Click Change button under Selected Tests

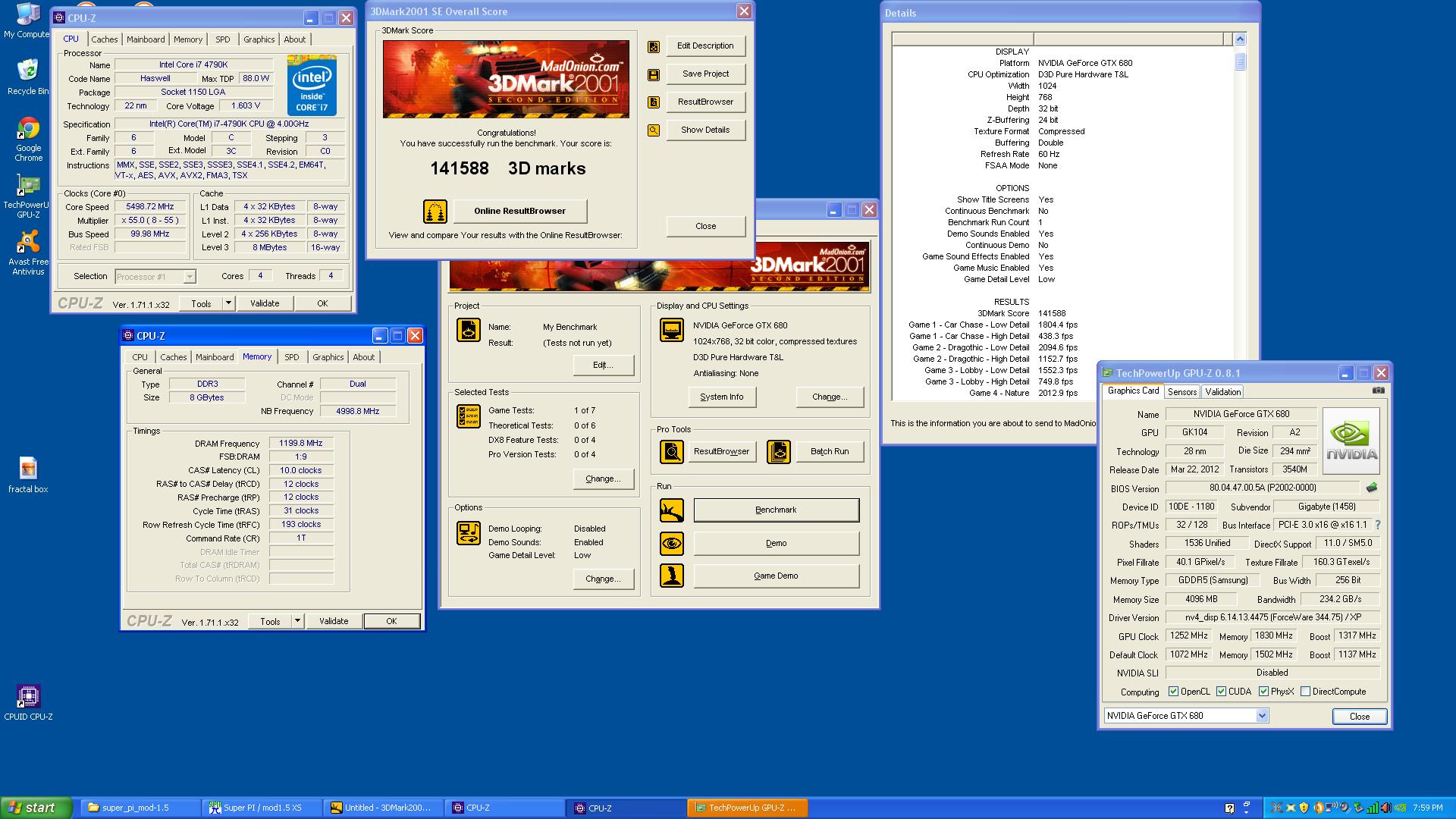pyautogui.click(x=603, y=479)
